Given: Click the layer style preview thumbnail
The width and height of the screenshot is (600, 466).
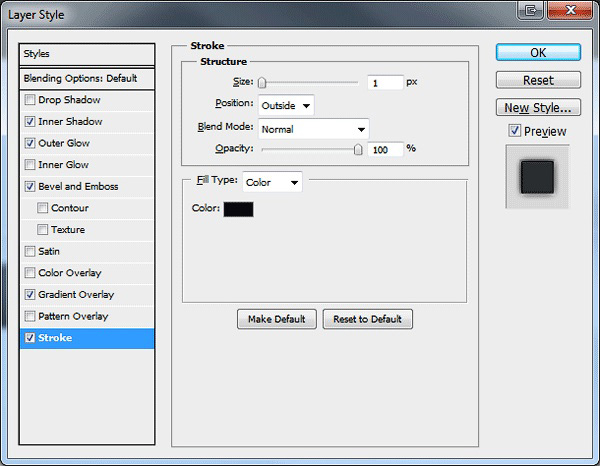Looking at the screenshot, I should [x=537, y=177].
